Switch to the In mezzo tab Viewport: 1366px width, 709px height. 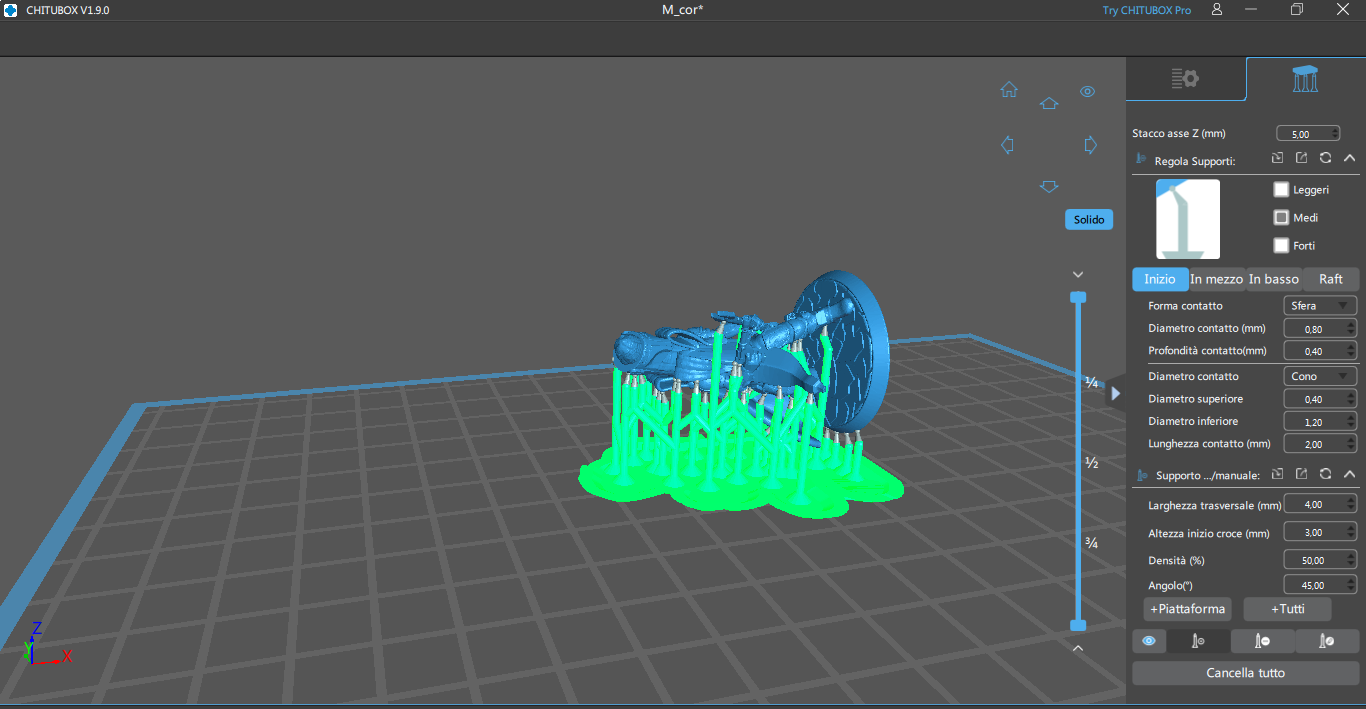(x=1216, y=279)
